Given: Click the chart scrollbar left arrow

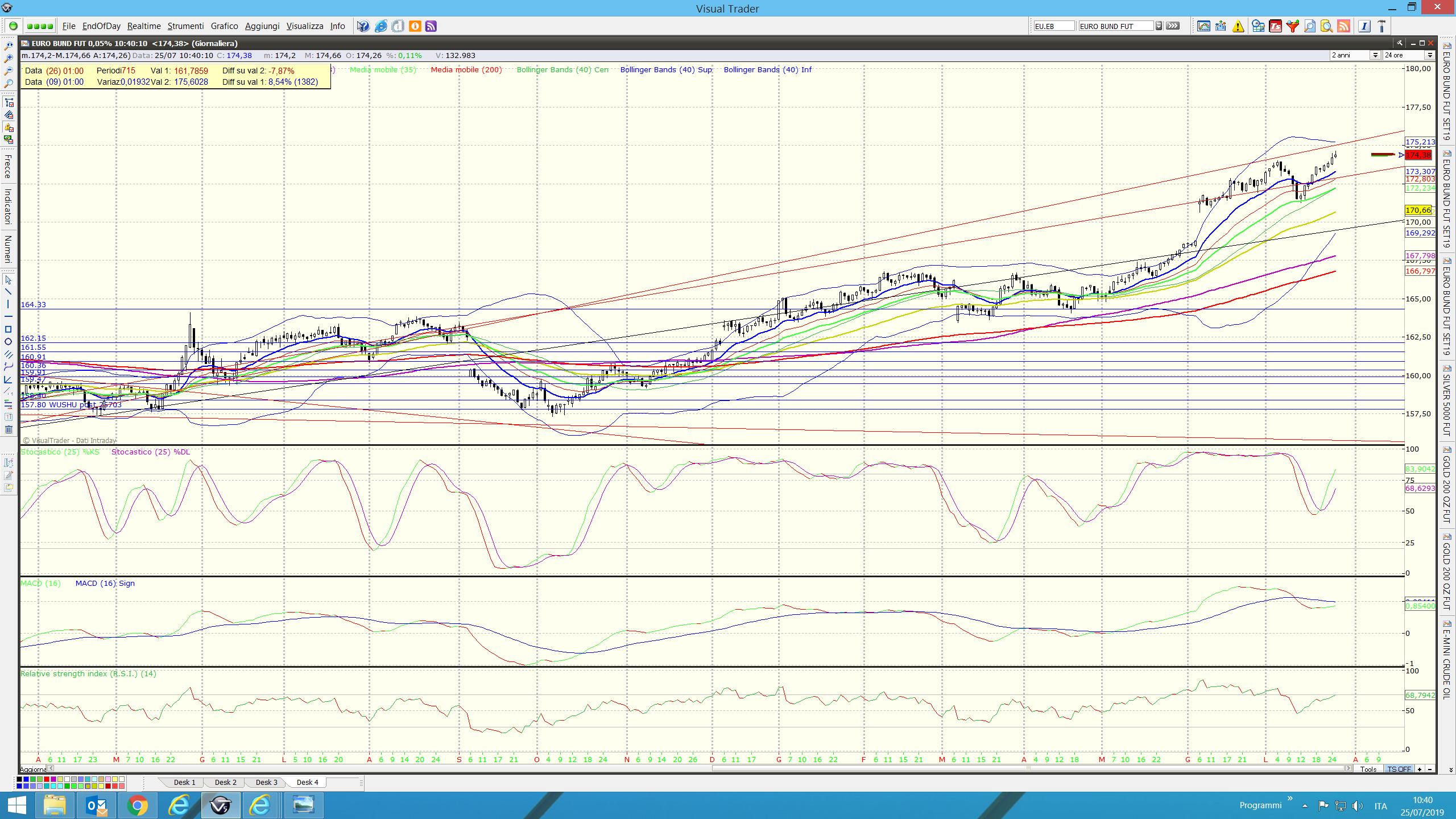Looking at the screenshot, I should click(x=51, y=768).
